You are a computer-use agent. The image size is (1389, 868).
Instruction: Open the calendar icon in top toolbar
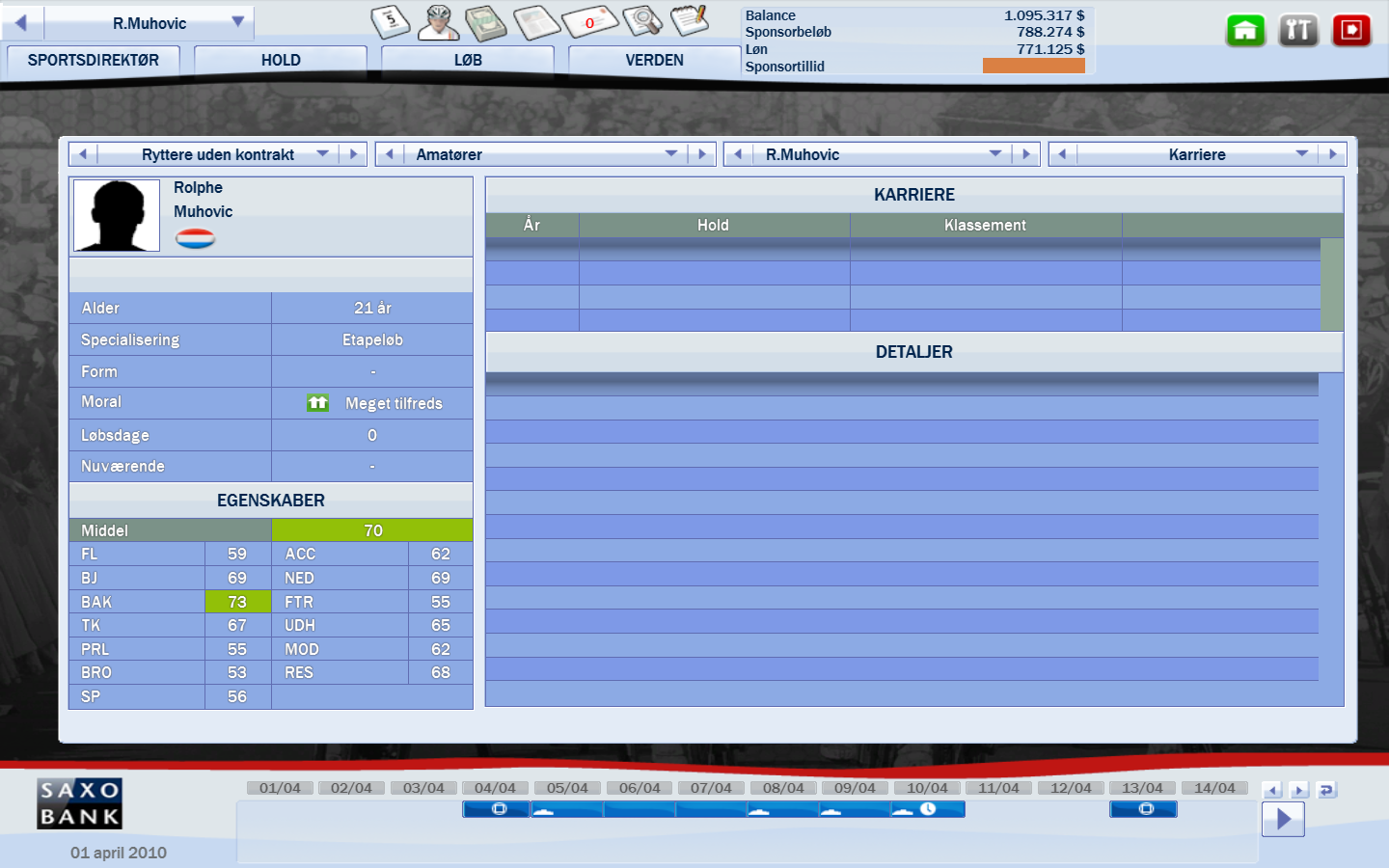pos(390,21)
